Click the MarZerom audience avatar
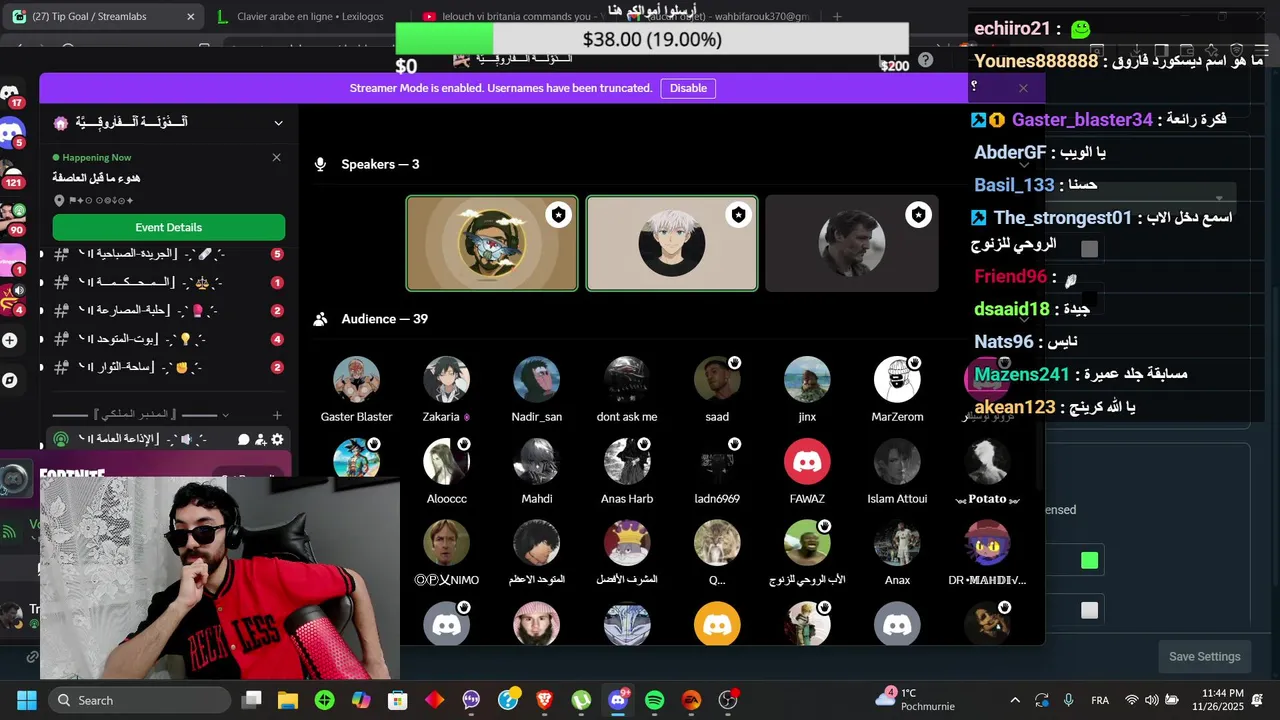The height and width of the screenshot is (720, 1280). (897, 380)
